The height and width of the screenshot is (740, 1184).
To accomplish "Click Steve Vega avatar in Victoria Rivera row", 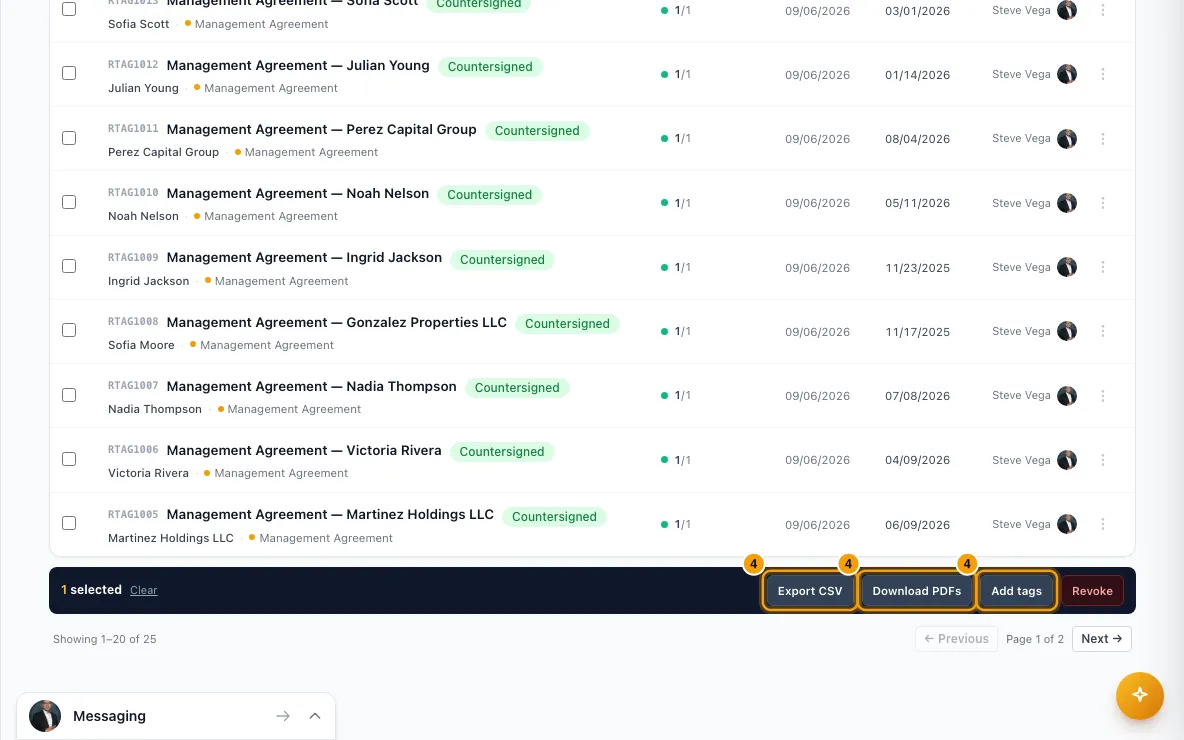I will (x=1067, y=460).
